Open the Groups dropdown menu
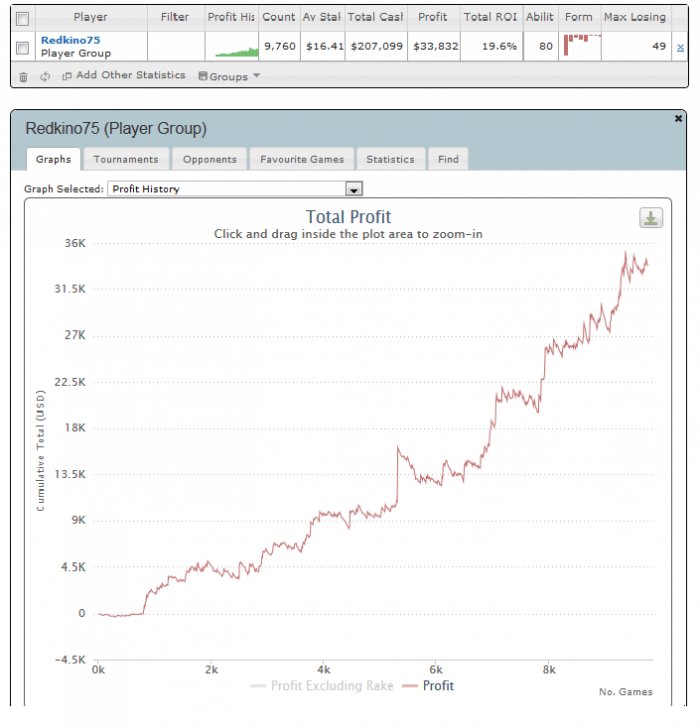This screenshot has width=700, height=727. [x=229, y=76]
